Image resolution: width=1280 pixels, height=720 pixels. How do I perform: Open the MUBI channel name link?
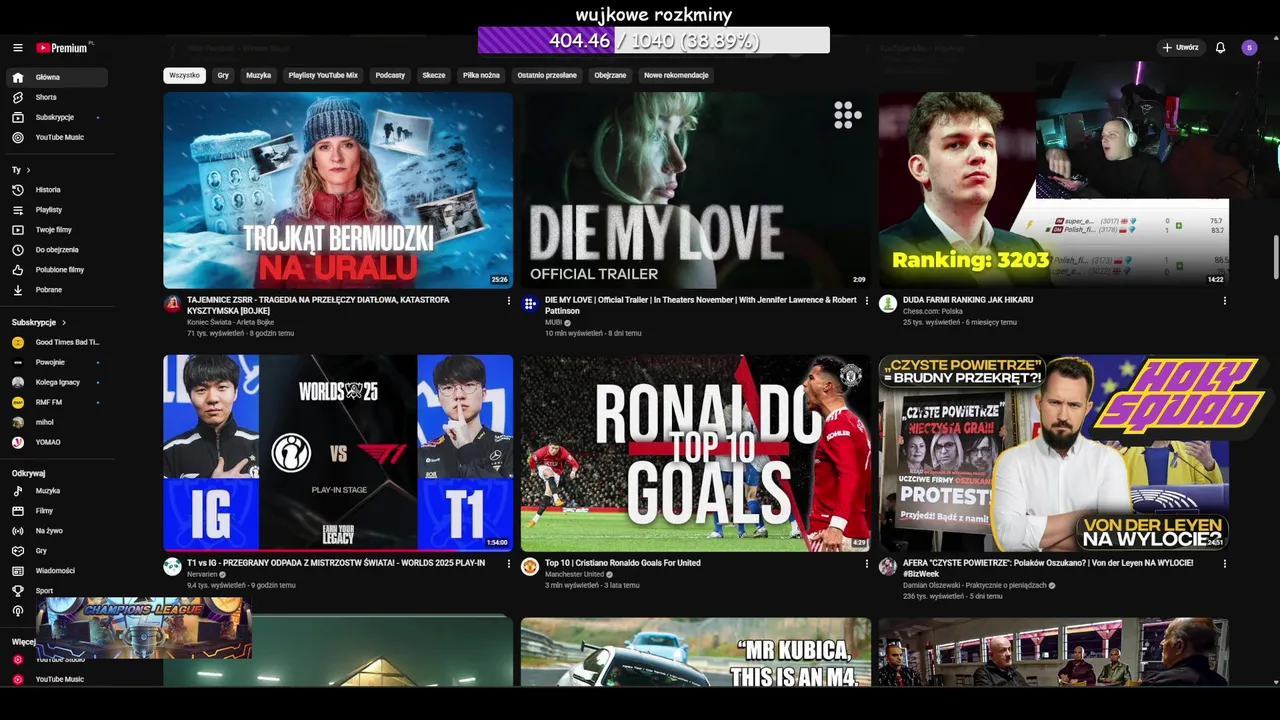(553, 322)
